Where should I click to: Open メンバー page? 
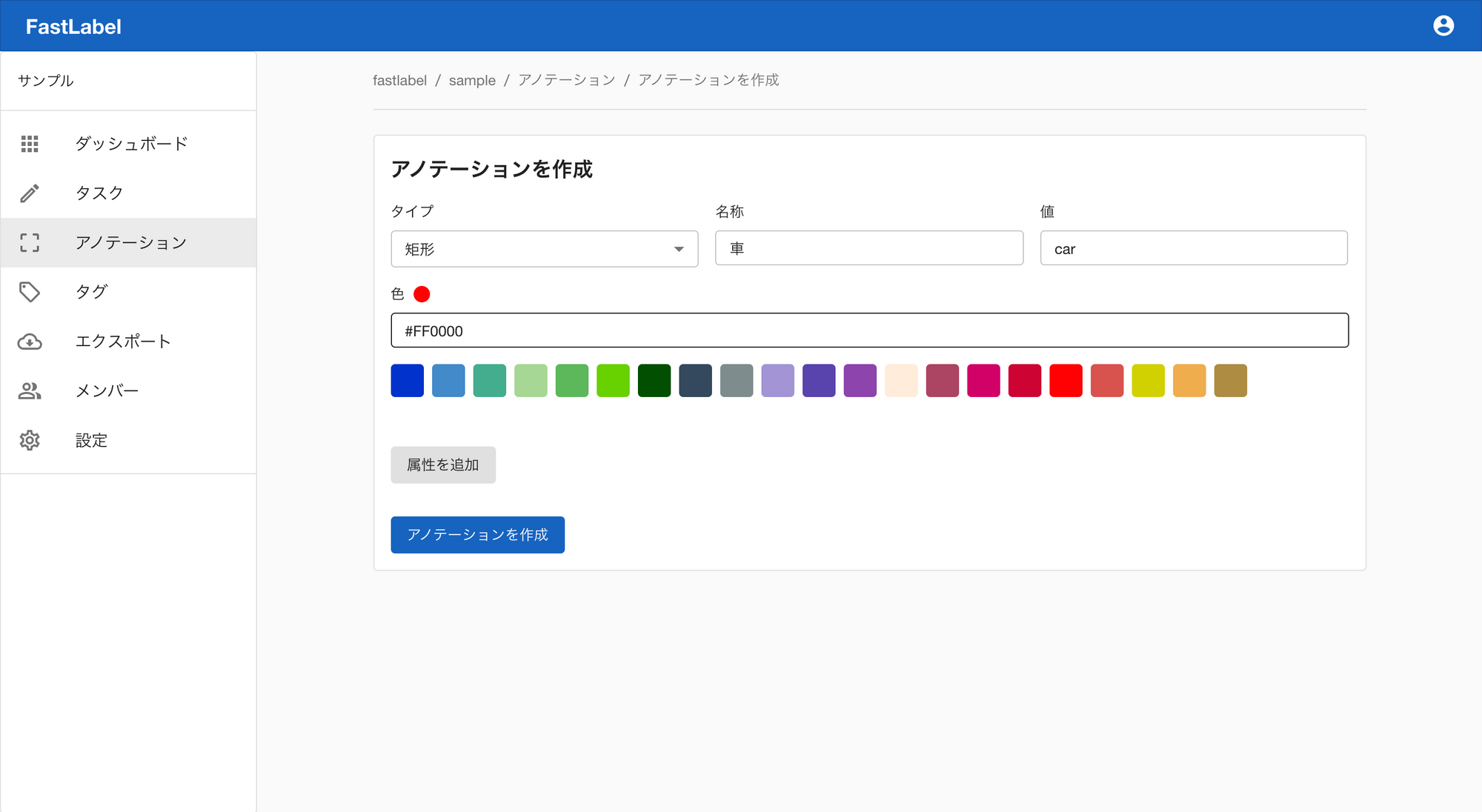[129, 390]
